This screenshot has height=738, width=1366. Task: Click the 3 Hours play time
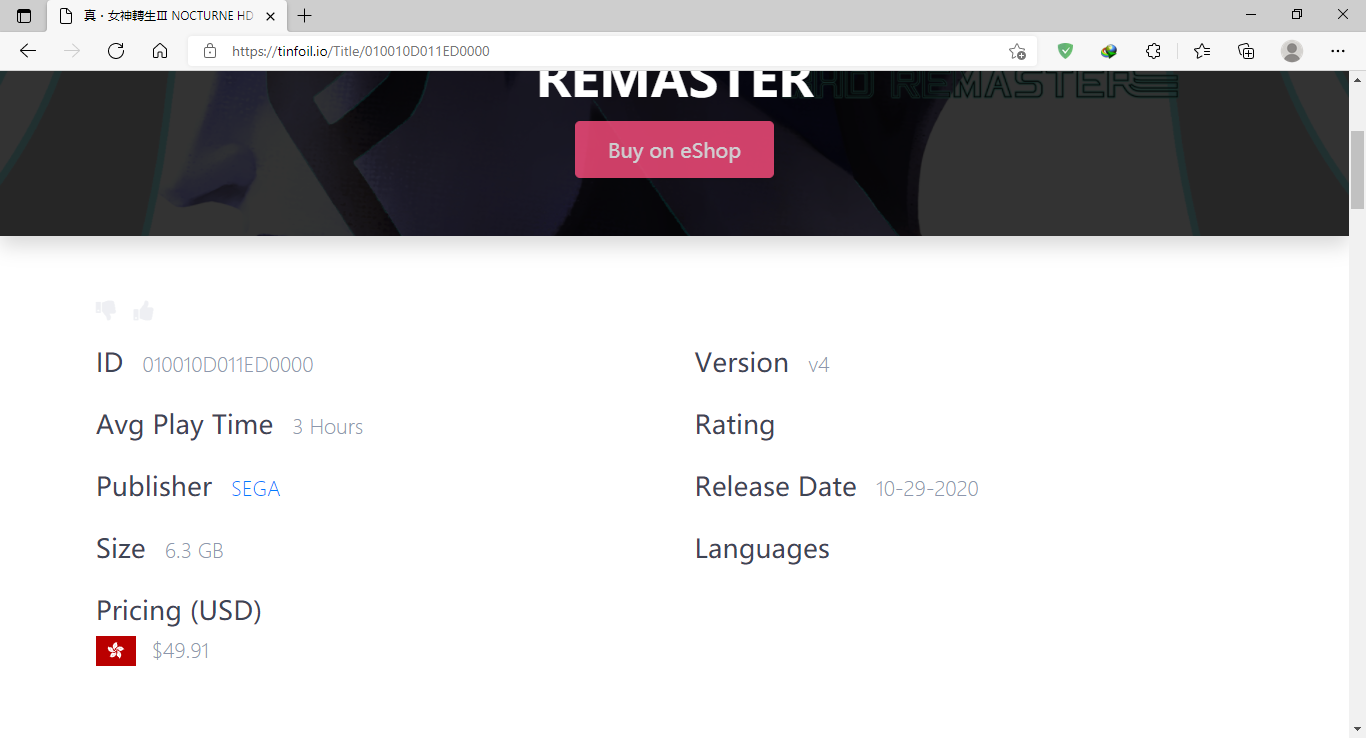(328, 427)
